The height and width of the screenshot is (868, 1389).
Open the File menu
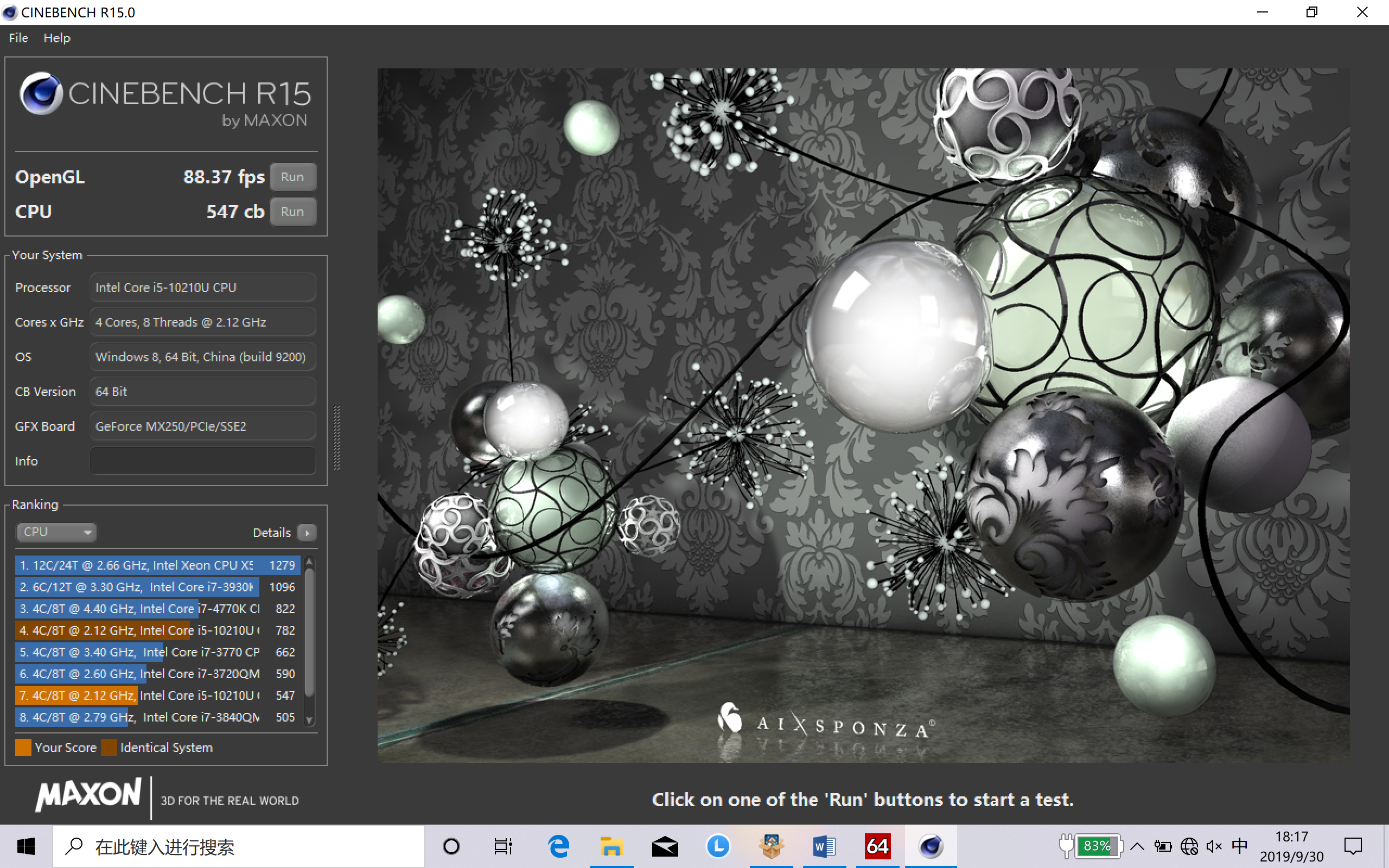18,38
